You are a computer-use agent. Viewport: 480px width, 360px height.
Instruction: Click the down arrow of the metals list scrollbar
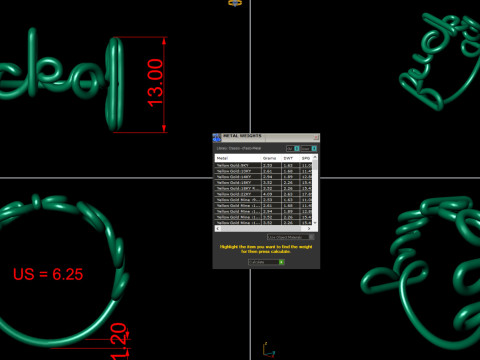315,222
